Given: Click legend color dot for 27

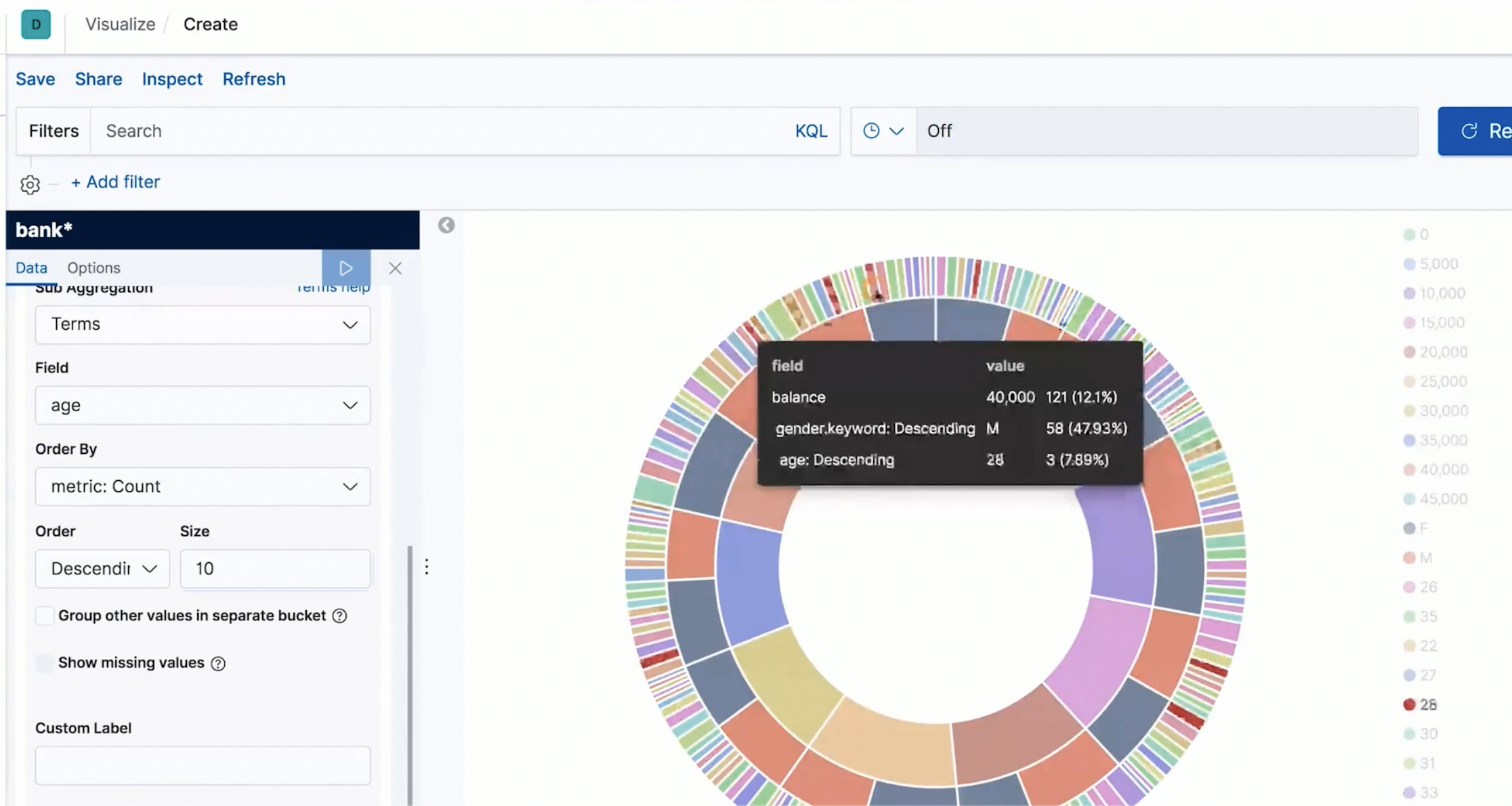Looking at the screenshot, I should (x=1409, y=675).
